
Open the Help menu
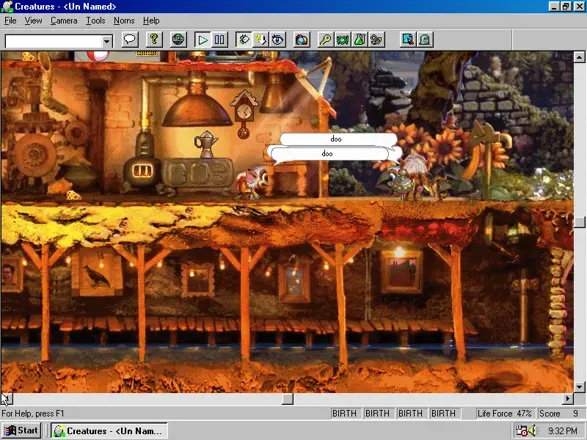[x=151, y=21]
